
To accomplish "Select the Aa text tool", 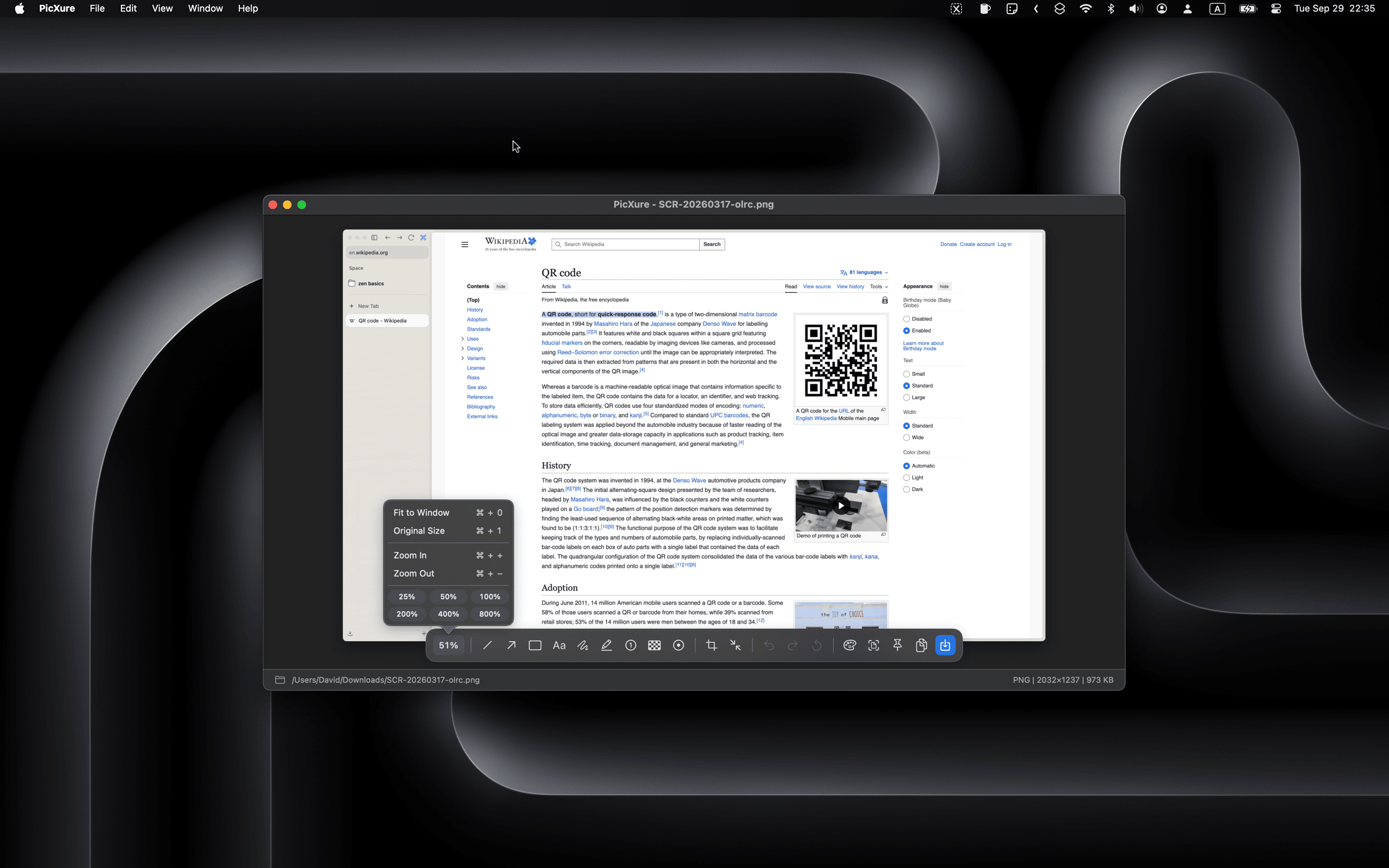I will coord(559,645).
